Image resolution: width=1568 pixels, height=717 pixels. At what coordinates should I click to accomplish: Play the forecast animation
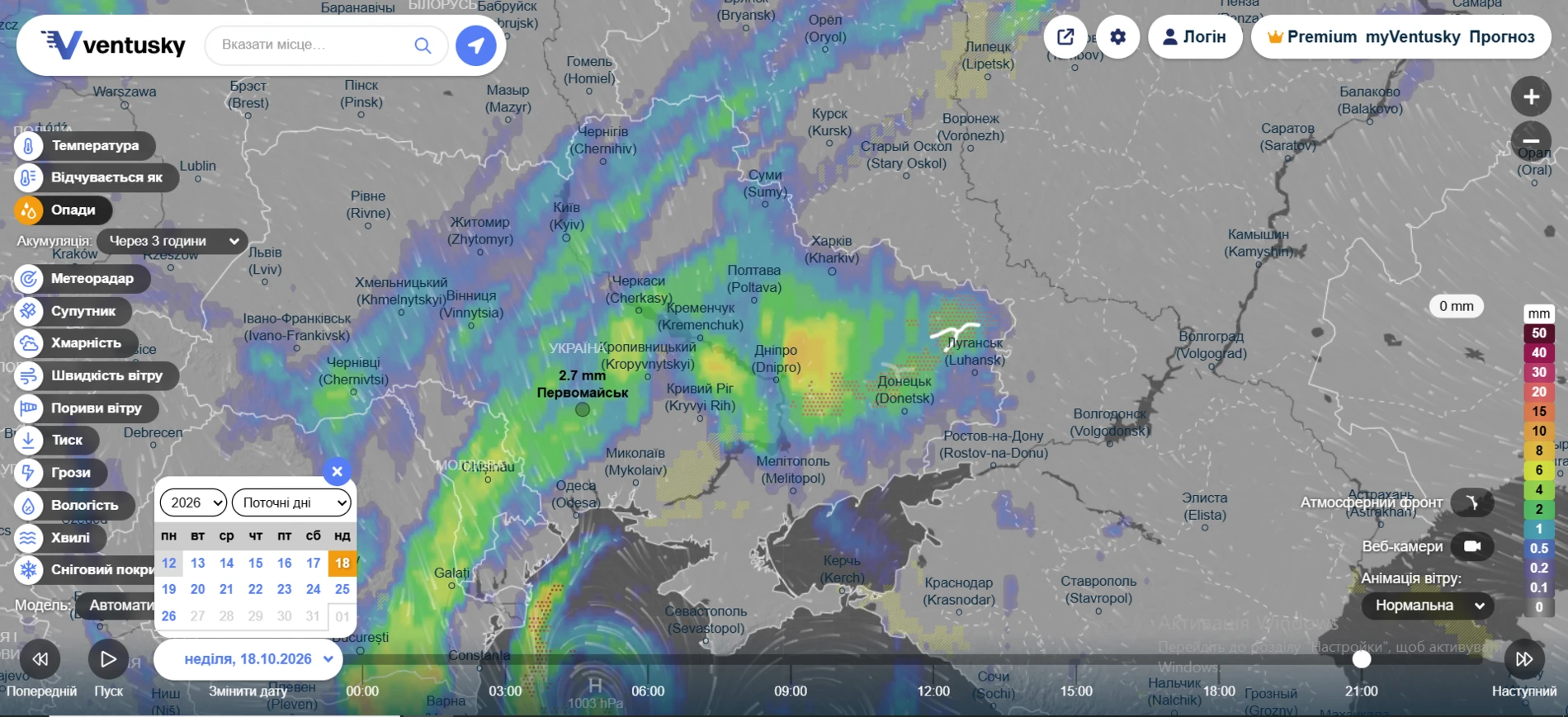click(x=108, y=659)
